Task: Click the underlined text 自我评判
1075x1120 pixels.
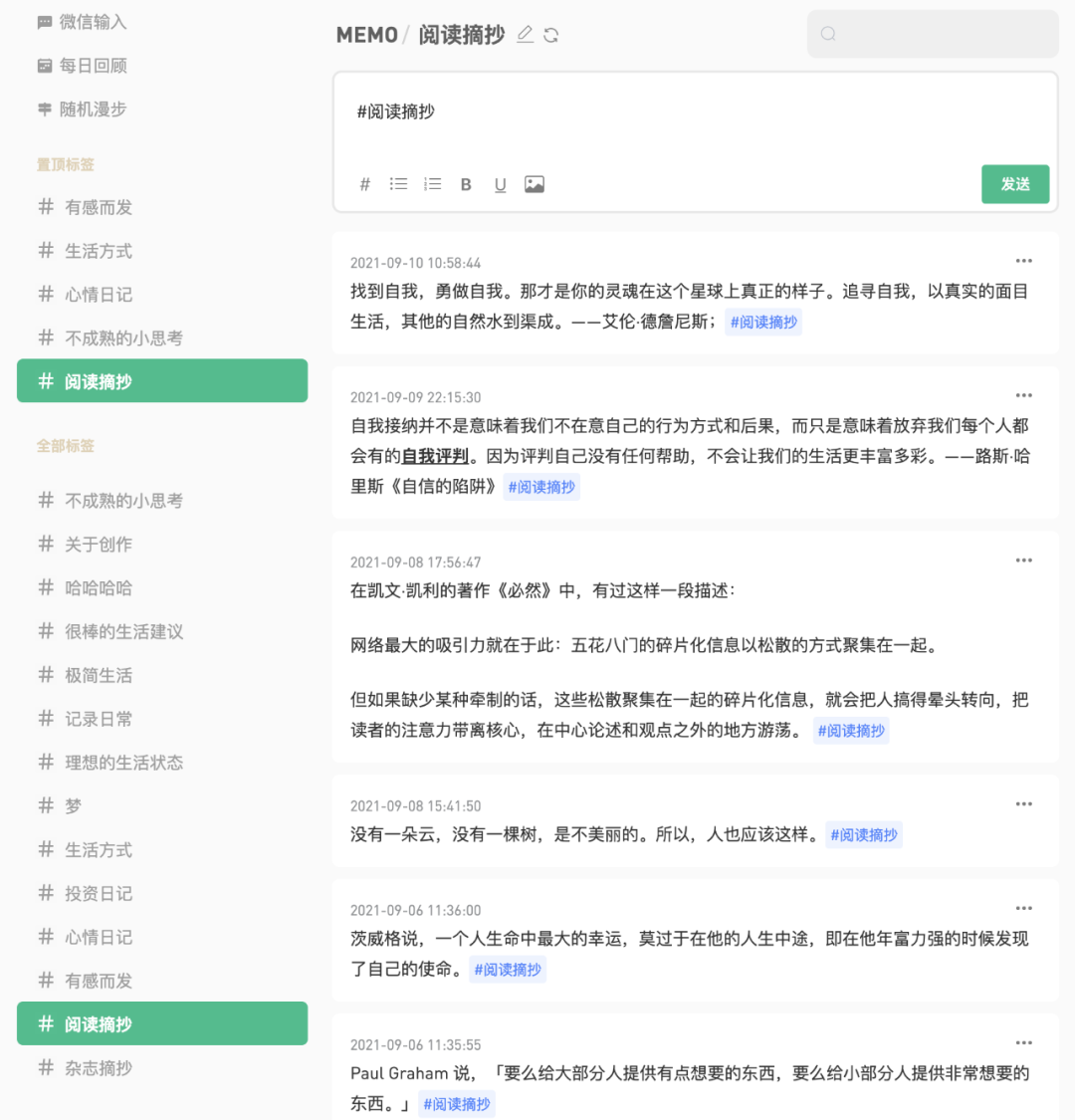Action: pos(435,456)
